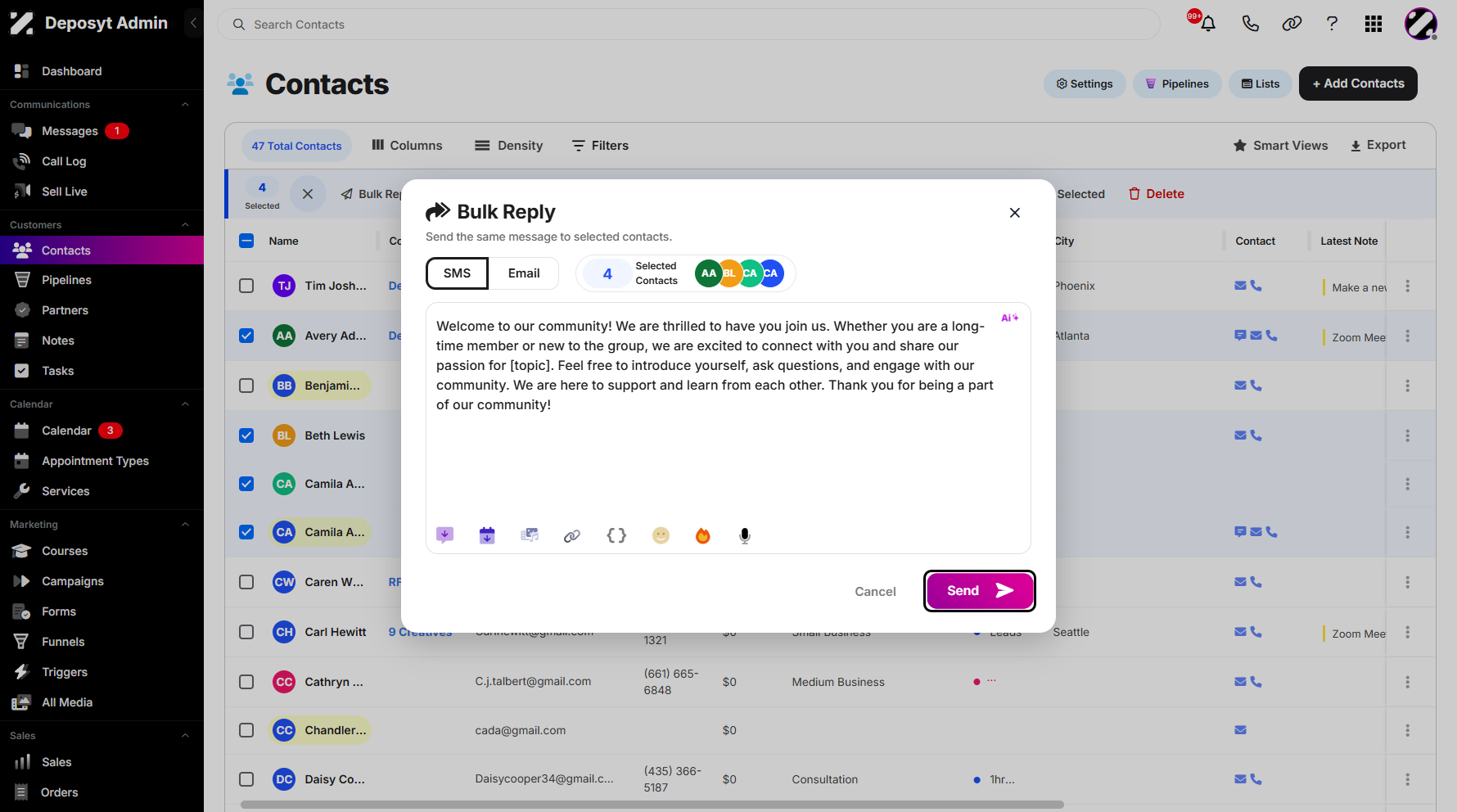Select the Carl Hewitt row checkbox
The width and height of the screenshot is (1457, 812).
point(246,632)
